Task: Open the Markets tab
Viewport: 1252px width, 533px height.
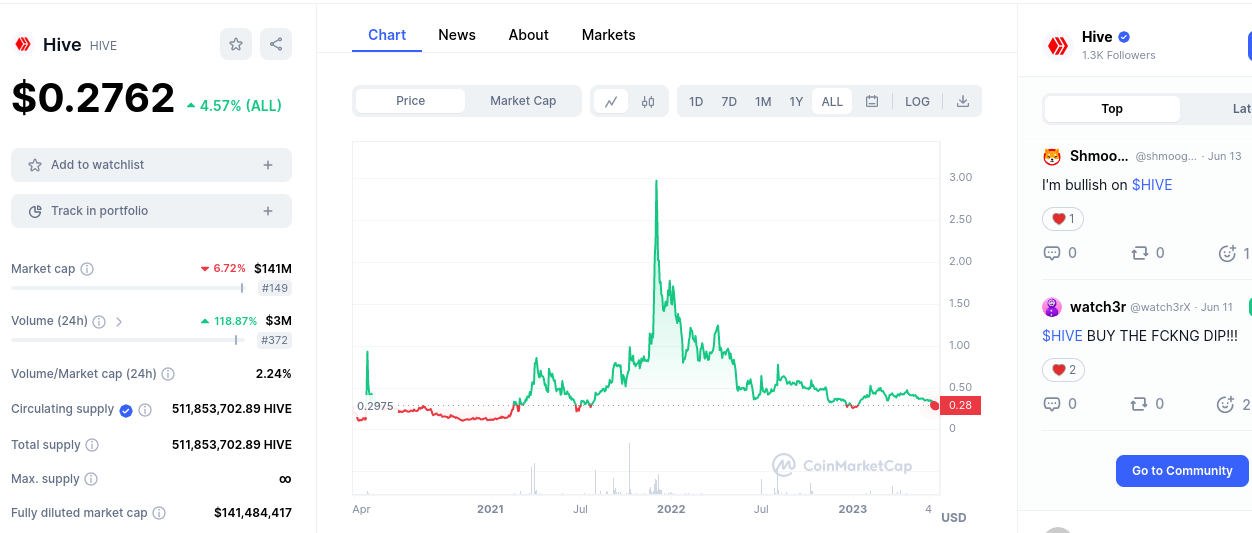Action: 608,35
